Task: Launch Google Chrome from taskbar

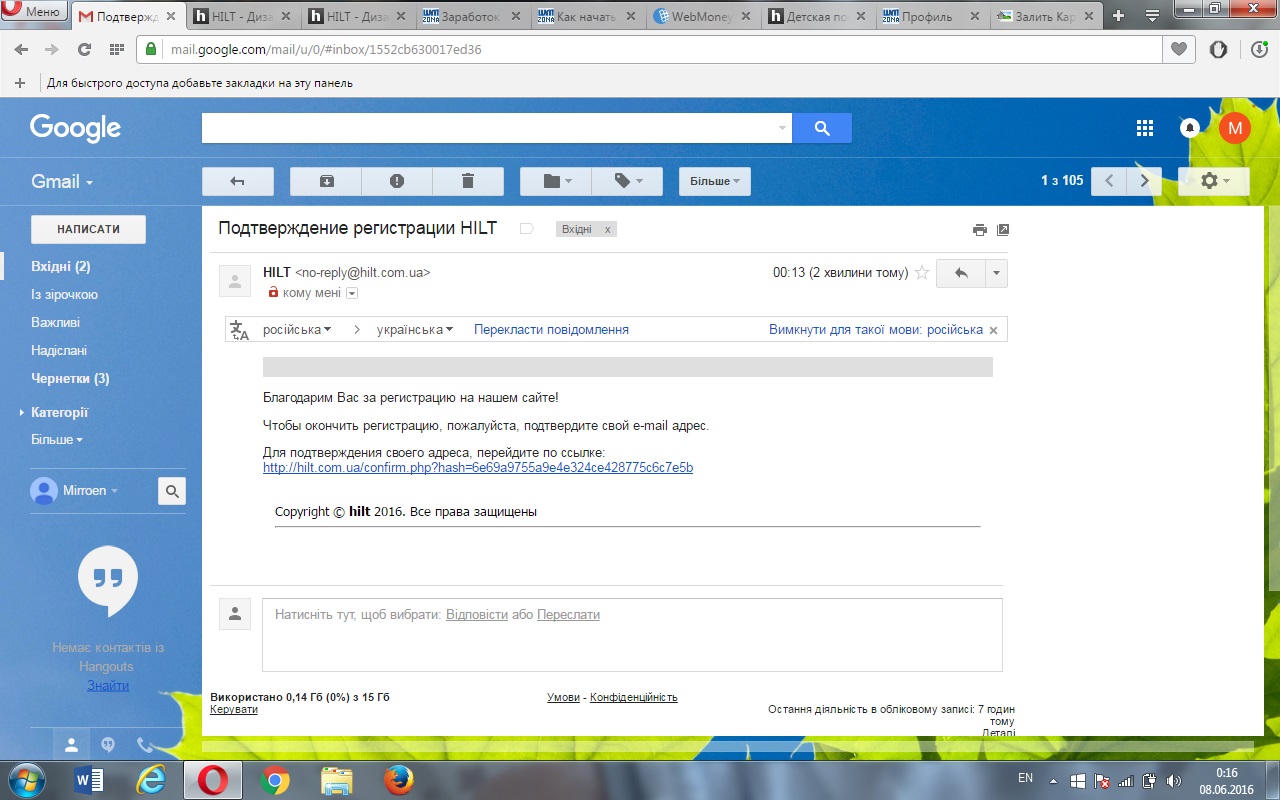Action: [275, 780]
